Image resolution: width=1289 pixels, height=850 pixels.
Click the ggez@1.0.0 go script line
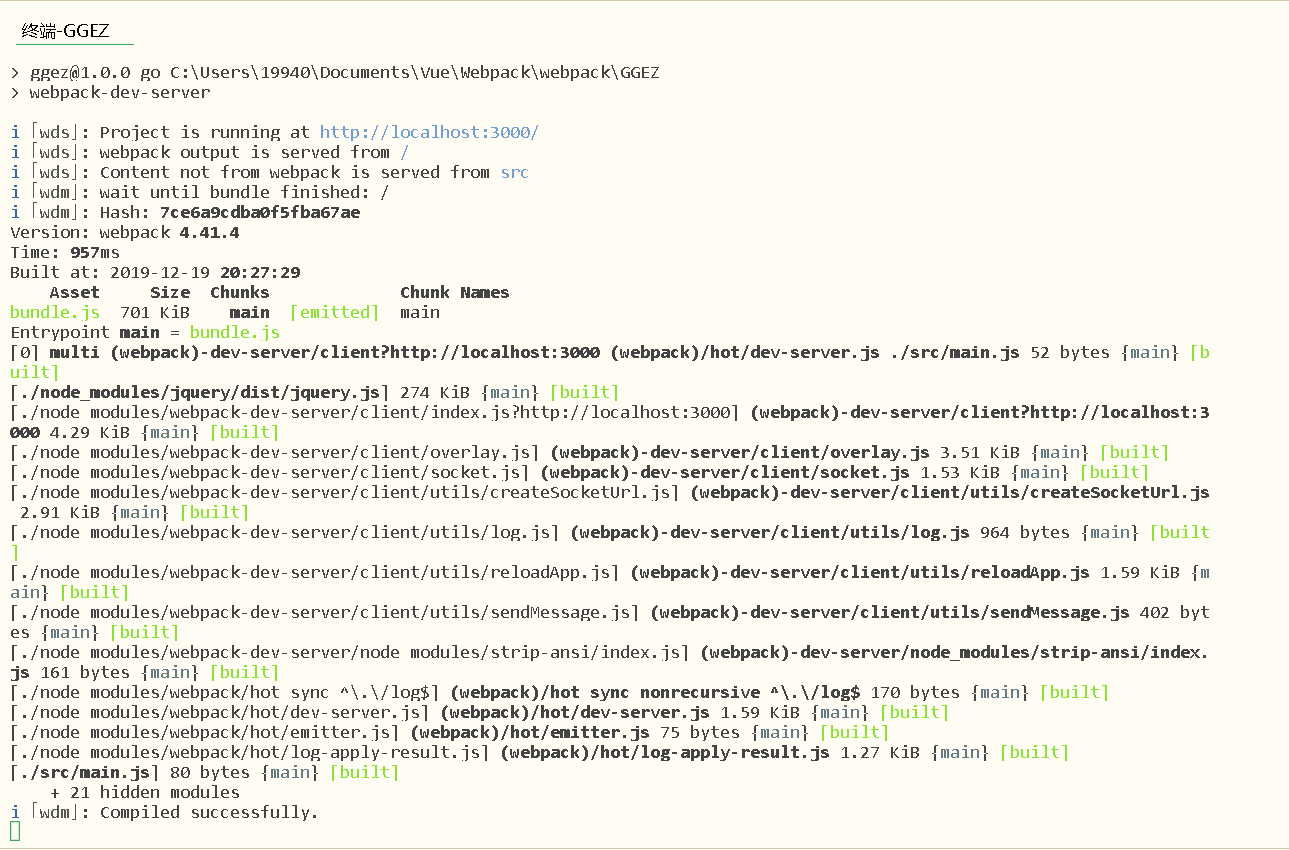coord(335,72)
